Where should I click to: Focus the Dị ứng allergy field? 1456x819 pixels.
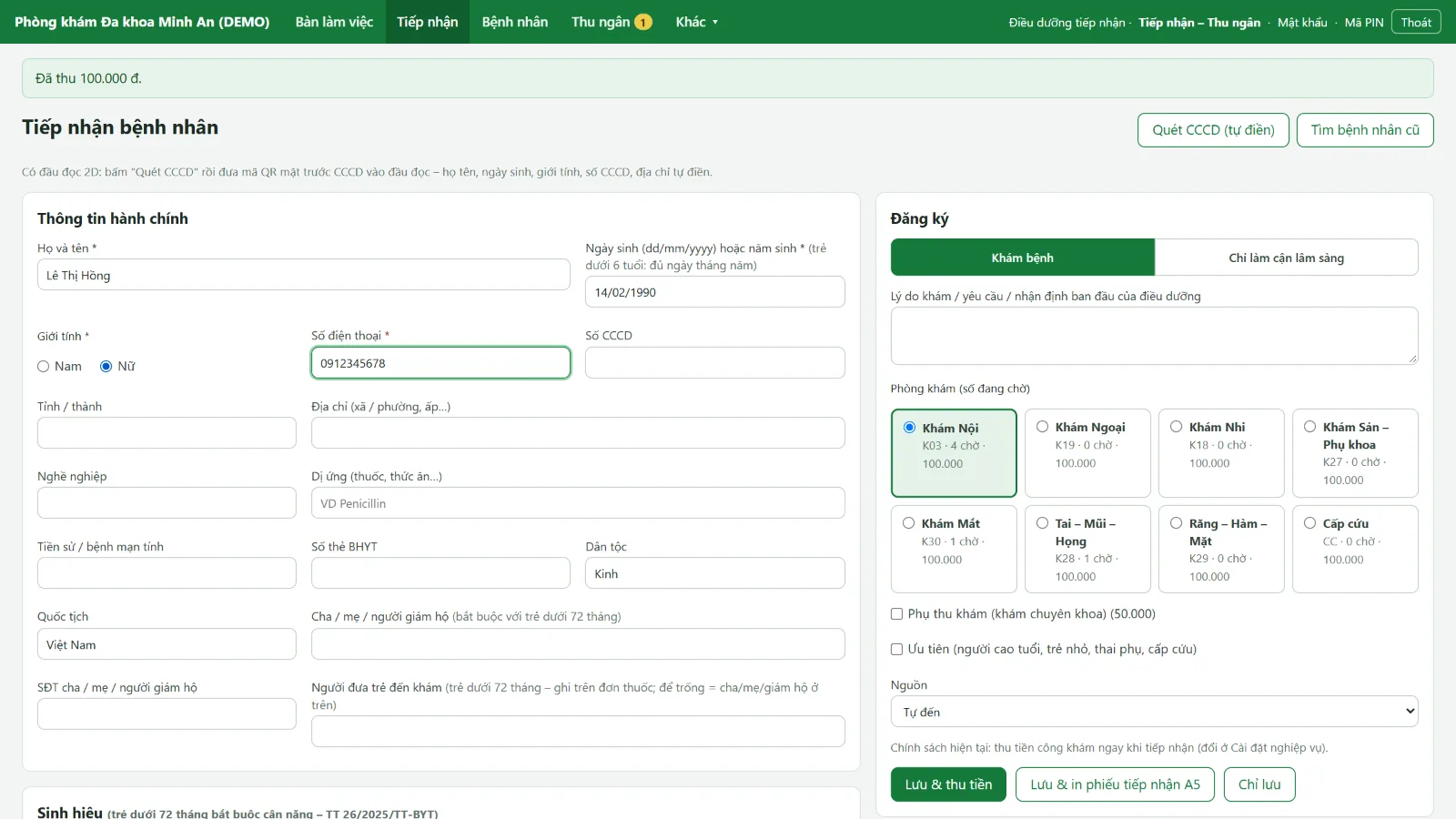pos(578,503)
